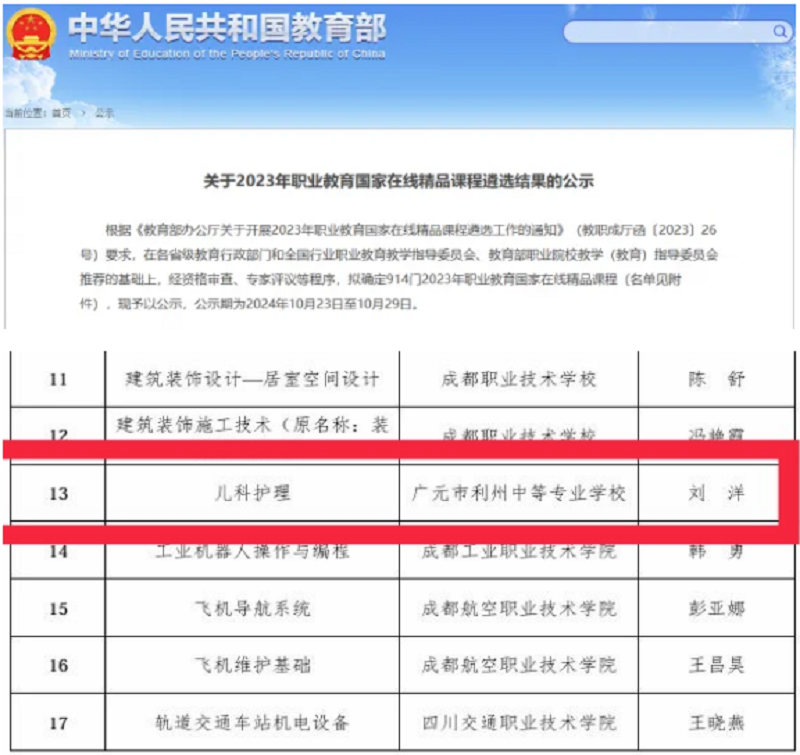Open the 首页 breadcrumb link
Viewport: 800px width, 755px height.
point(62,113)
